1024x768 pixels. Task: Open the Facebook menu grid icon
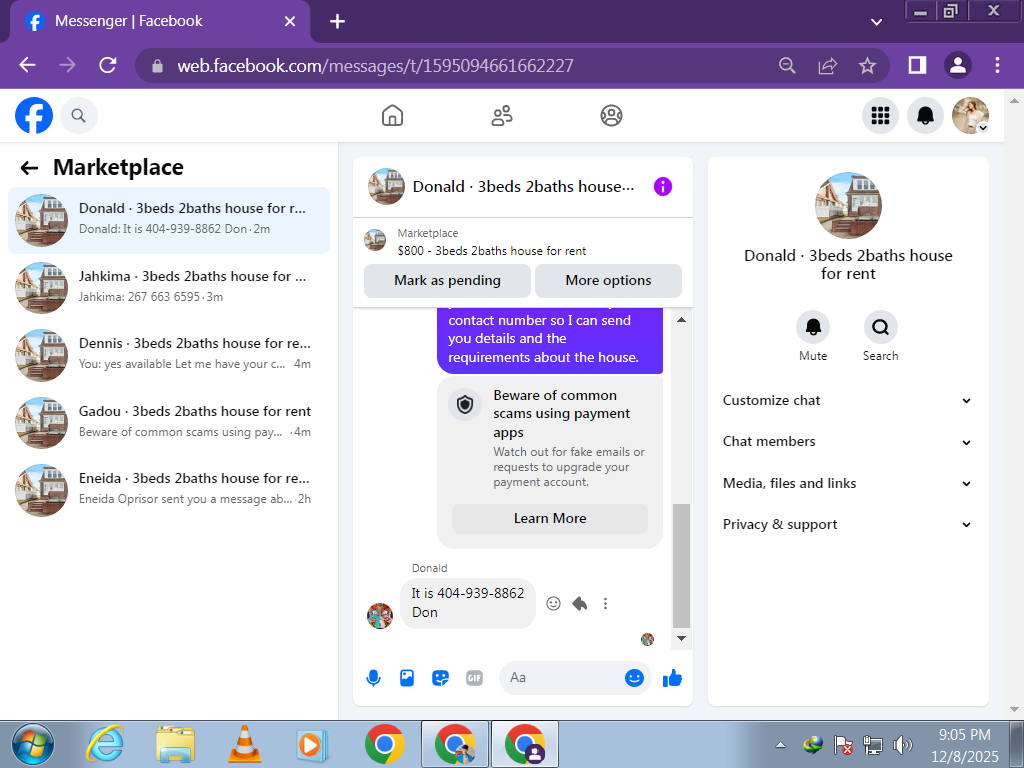point(880,116)
